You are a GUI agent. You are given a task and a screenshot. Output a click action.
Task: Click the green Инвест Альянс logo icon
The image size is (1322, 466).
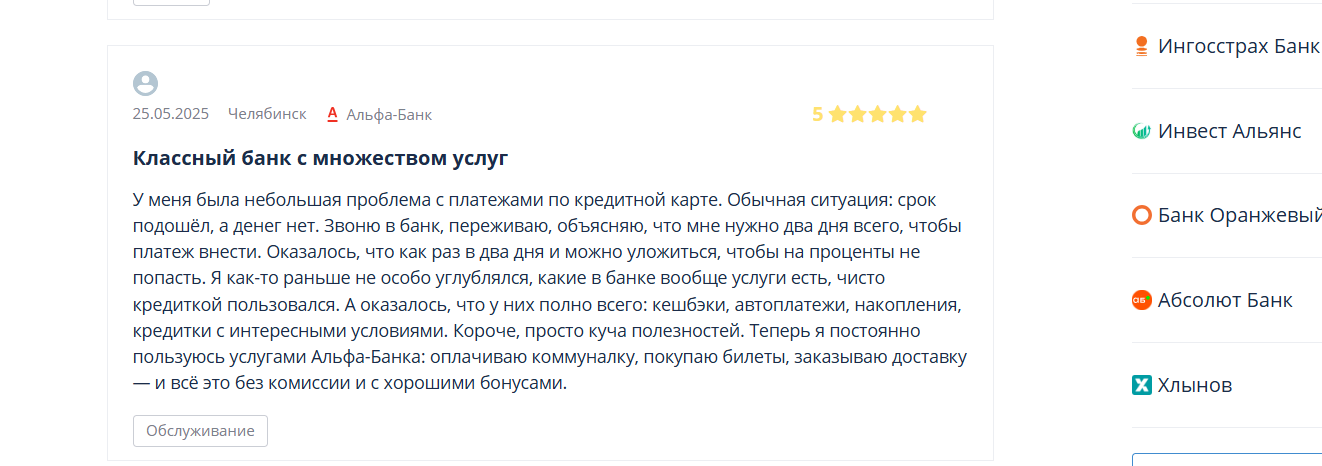click(x=1141, y=131)
